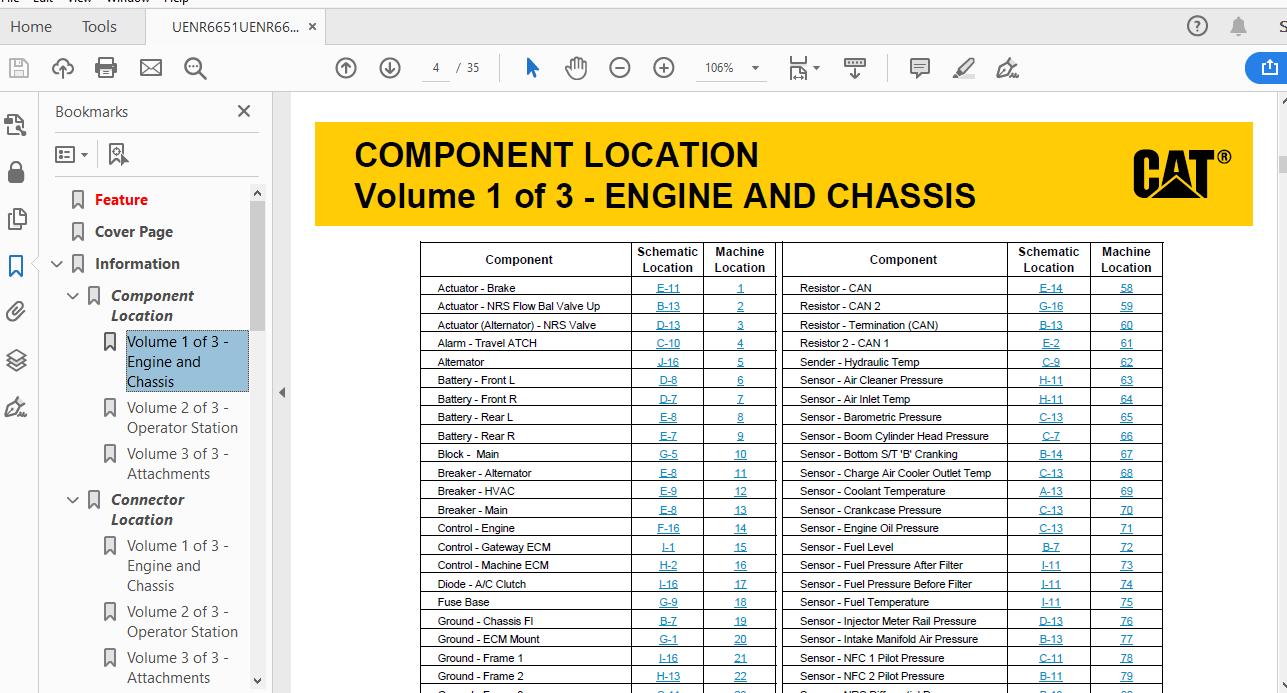
Task: Open the Cover Page bookmark
Action: tap(134, 232)
